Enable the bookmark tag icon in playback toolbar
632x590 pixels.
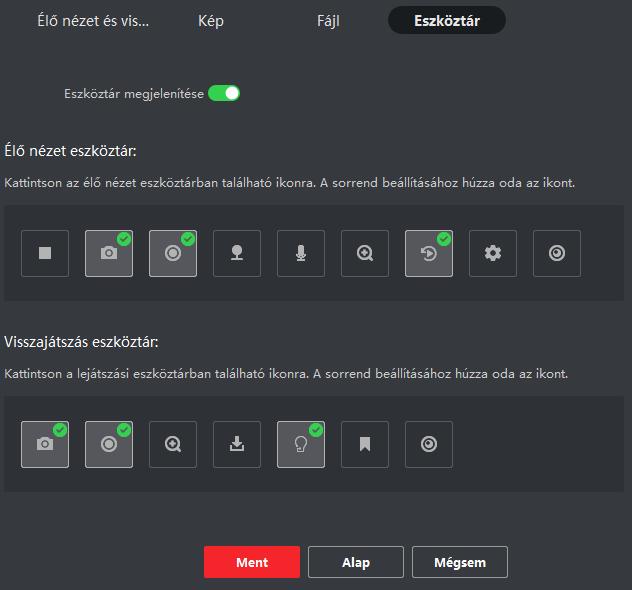(365, 445)
